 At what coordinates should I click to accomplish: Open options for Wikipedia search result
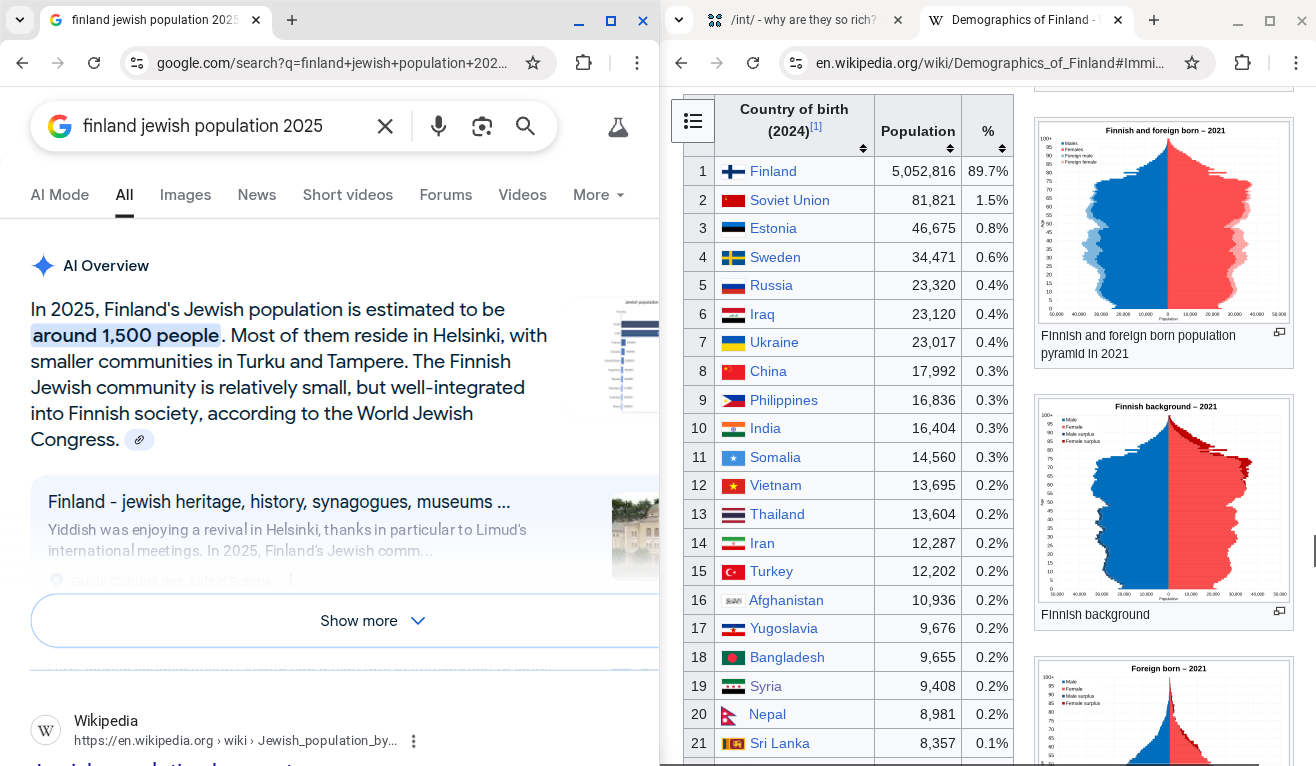[413, 741]
